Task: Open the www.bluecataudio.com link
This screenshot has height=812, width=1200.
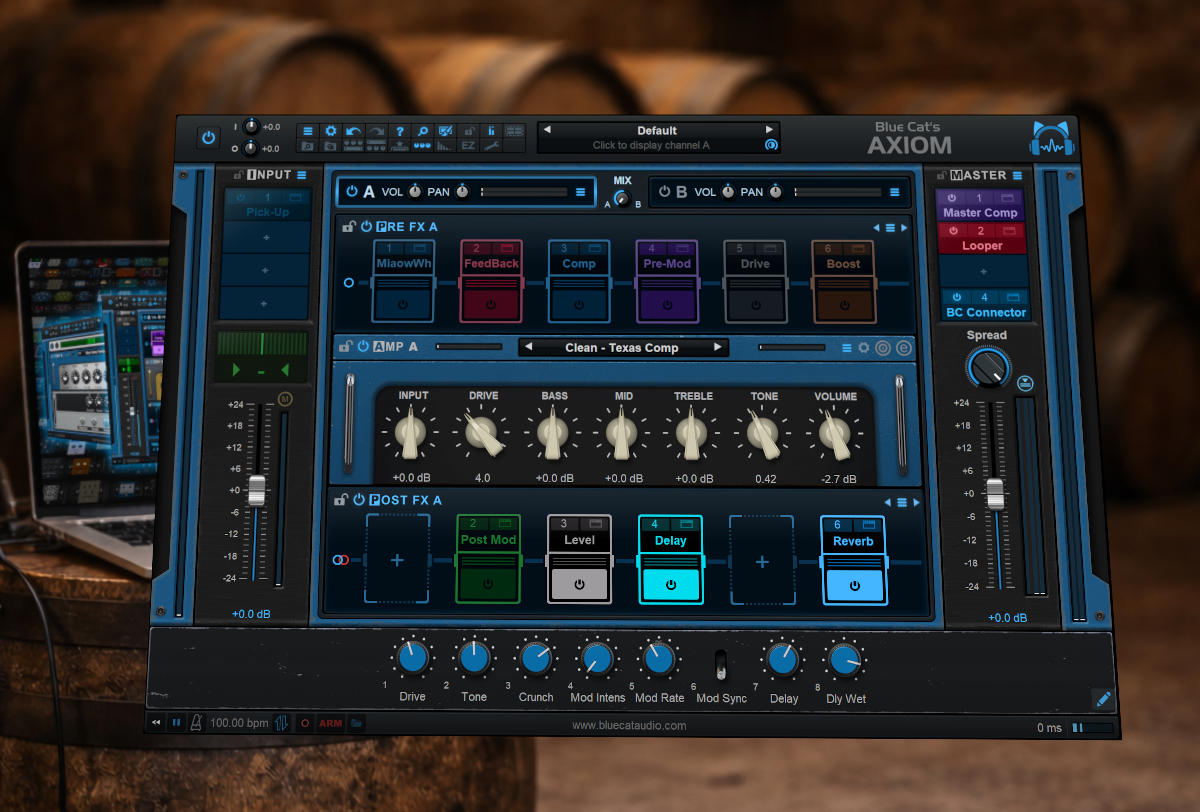Action: 629,725
